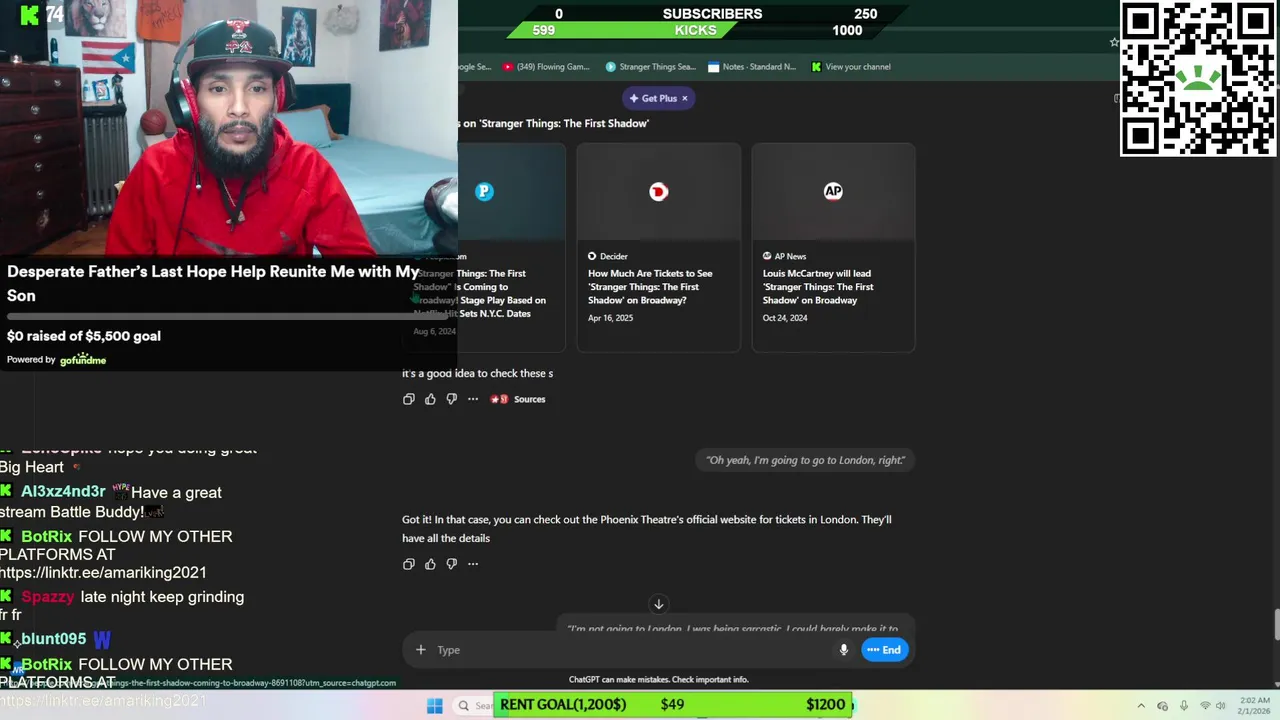Image resolution: width=1280 pixels, height=720 pixels.
Task: Open the Stranger Things Sea... bookmark
Action: pyautogui.click(x=650, y=67)
